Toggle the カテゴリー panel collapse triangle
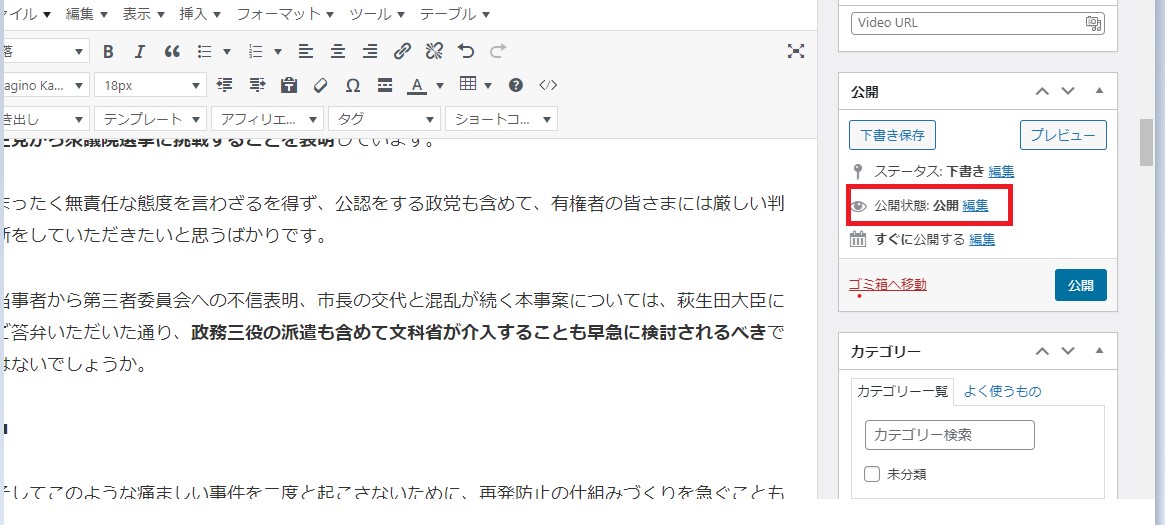 coord(1099,351)
